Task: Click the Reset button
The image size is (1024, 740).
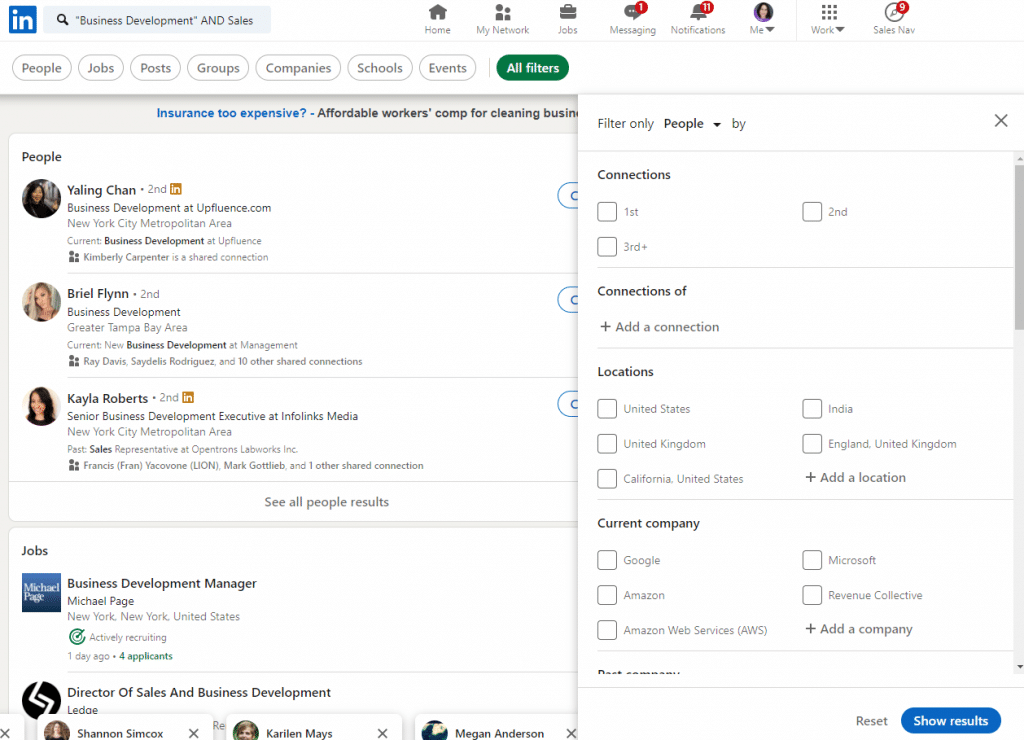Action: click(x=871, y=721)
